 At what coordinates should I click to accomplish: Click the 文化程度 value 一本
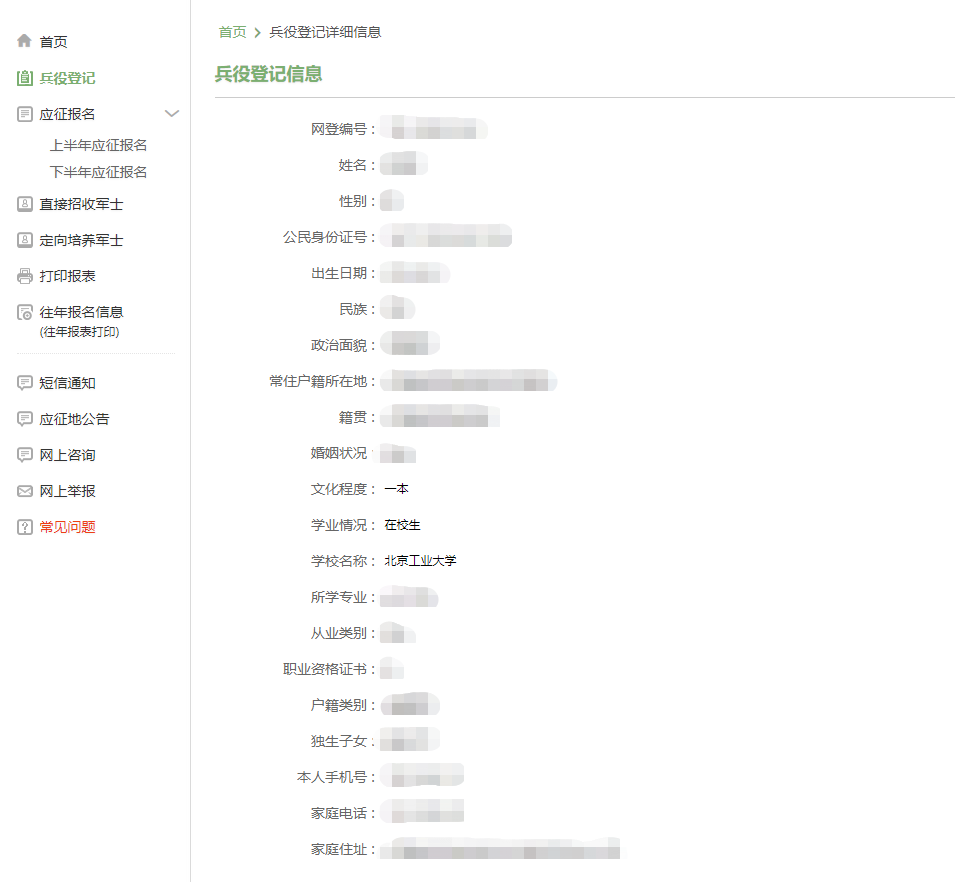pos(397,489)
